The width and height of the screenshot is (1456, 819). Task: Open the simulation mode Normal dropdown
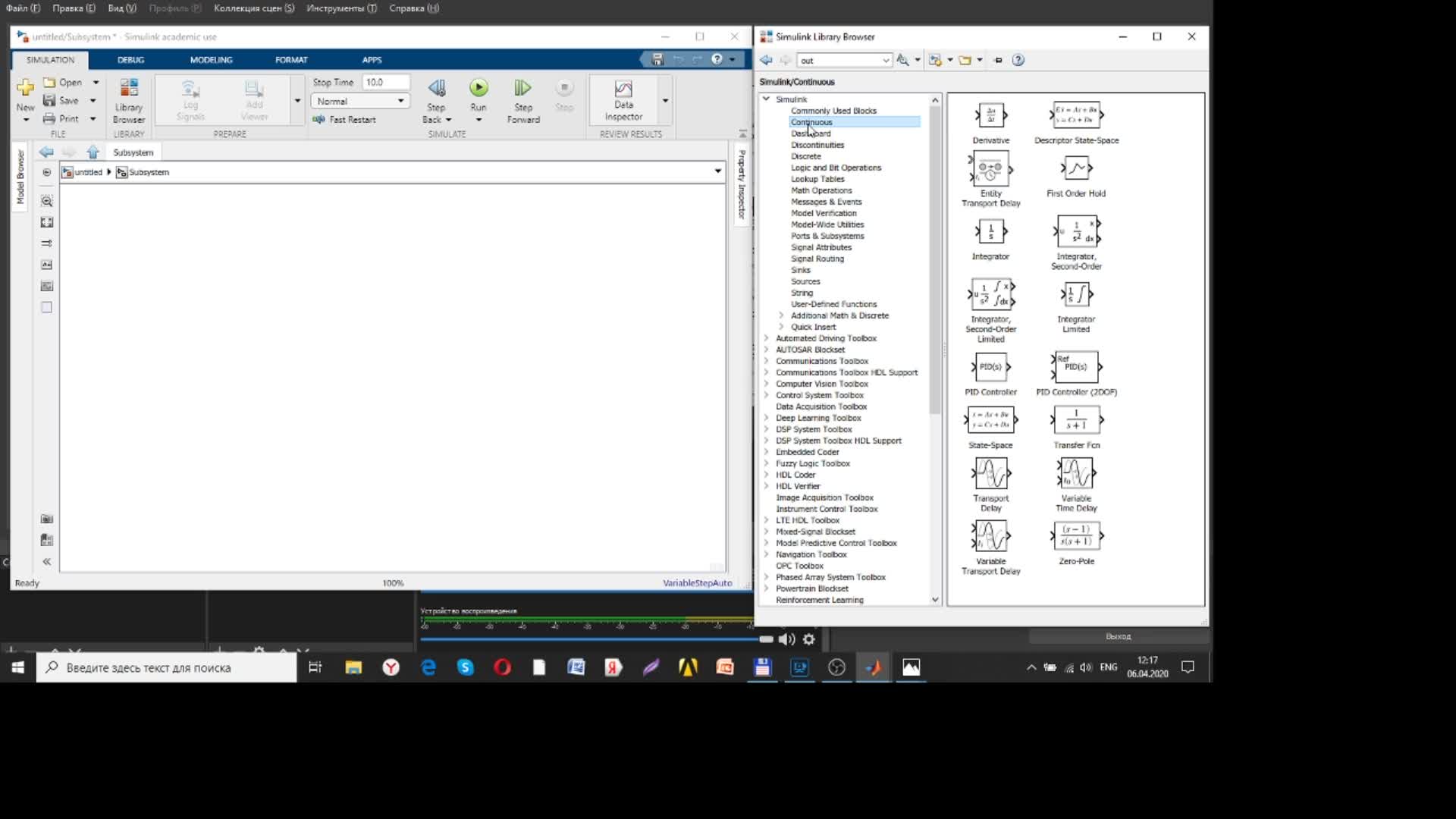361,101
